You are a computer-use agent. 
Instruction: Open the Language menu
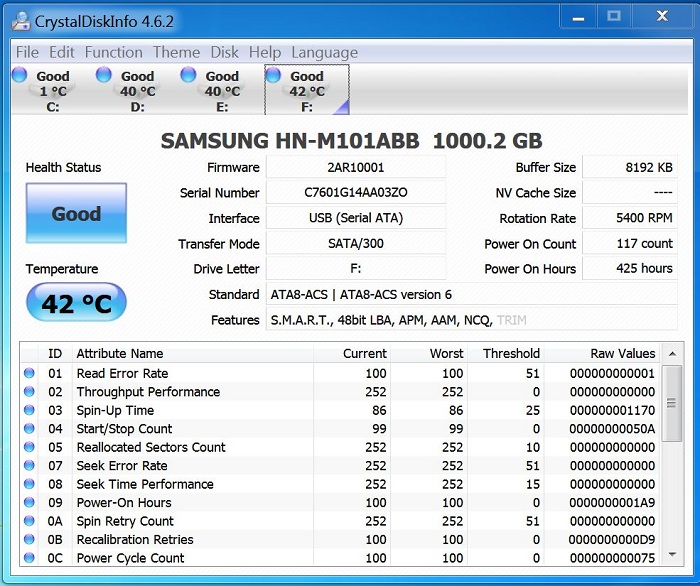tap(324, 52)
